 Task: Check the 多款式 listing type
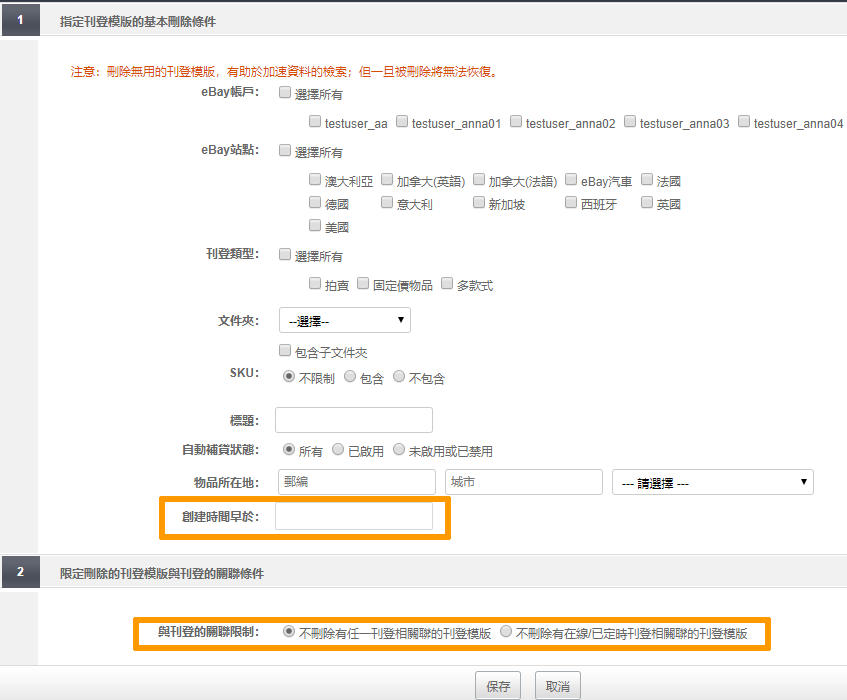pos(447,283)
